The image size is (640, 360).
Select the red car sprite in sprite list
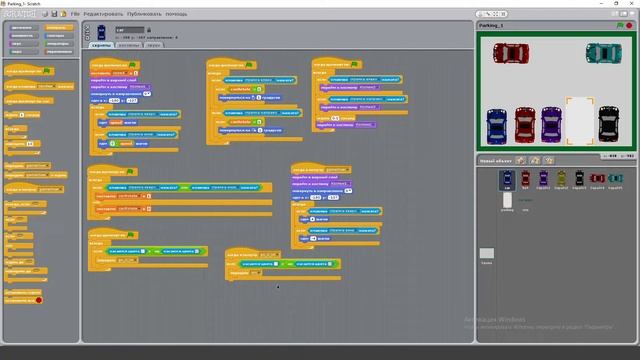[525, 180]
